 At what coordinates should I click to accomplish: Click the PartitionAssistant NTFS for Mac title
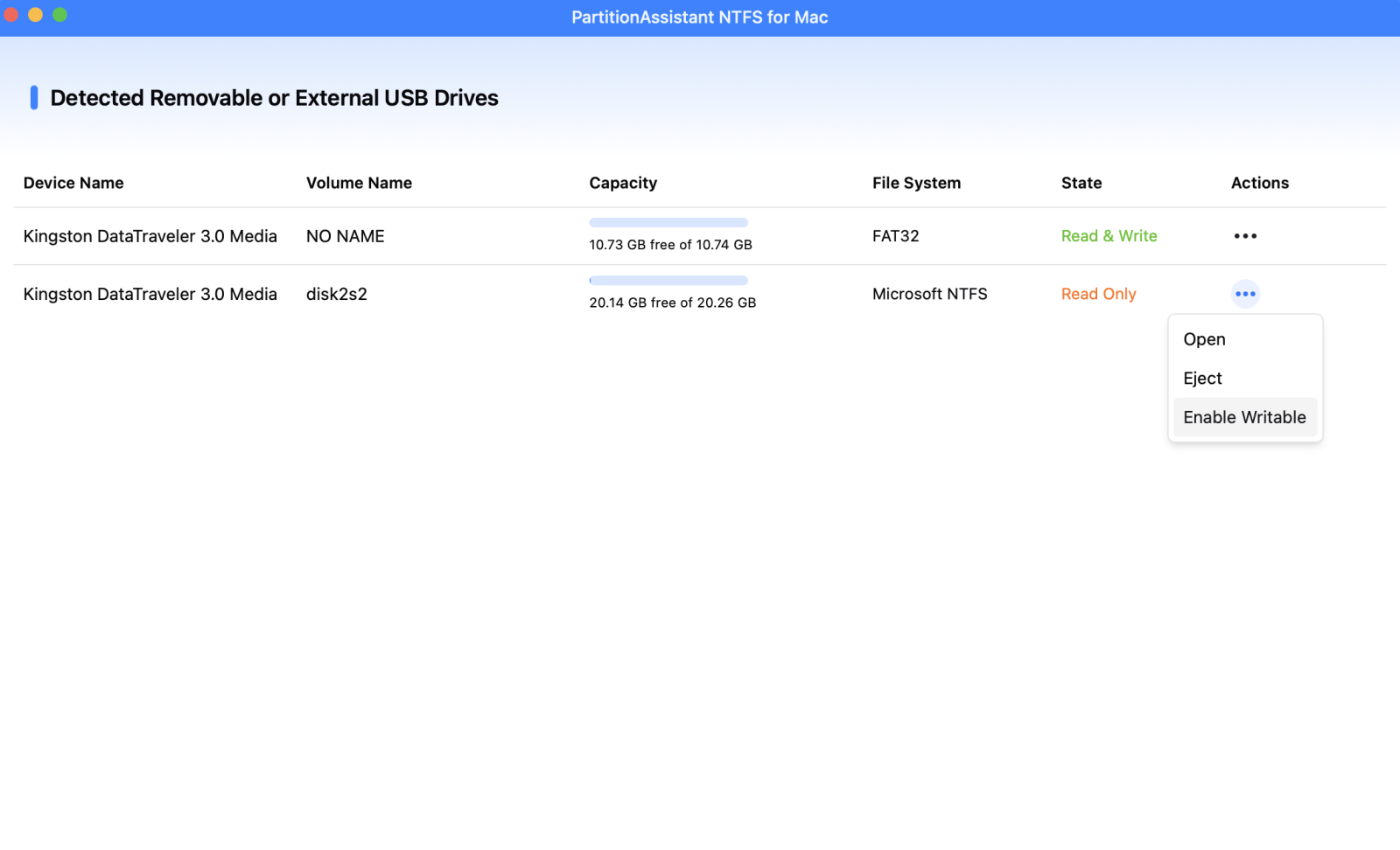(700, 17)
